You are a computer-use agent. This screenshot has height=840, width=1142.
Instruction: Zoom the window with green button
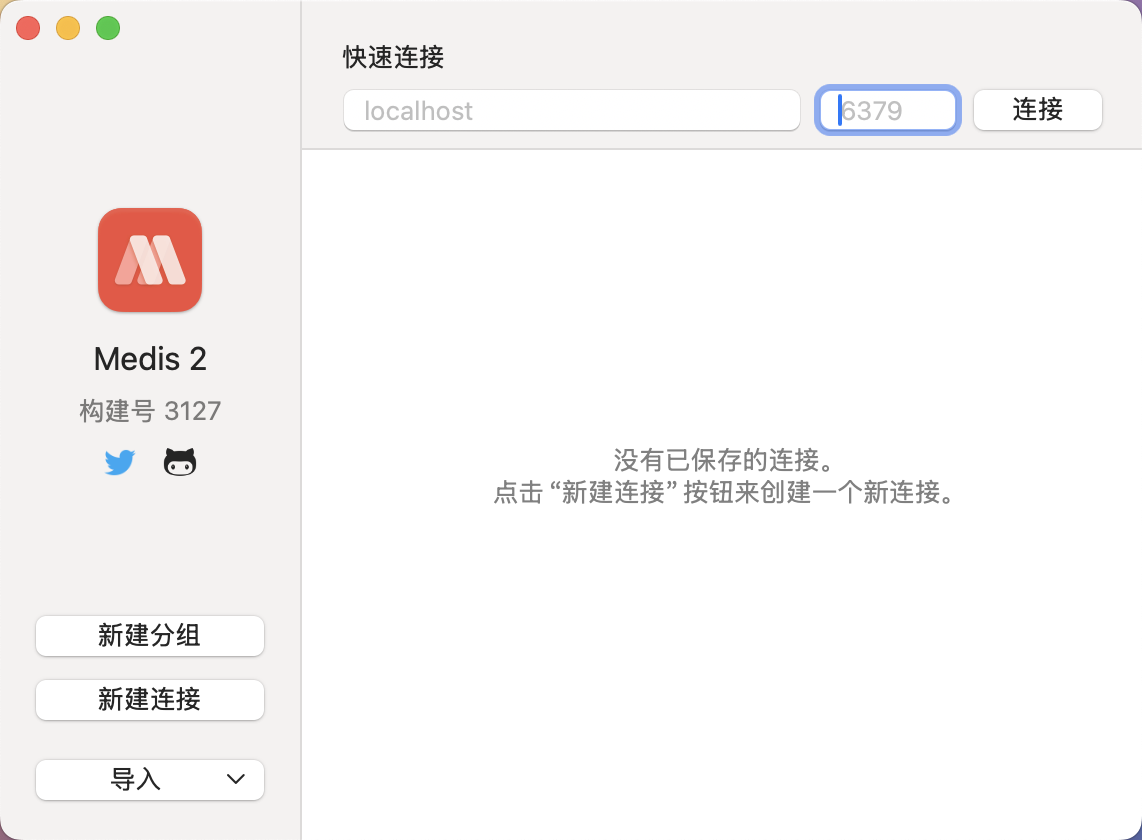(x=108, y=28)
